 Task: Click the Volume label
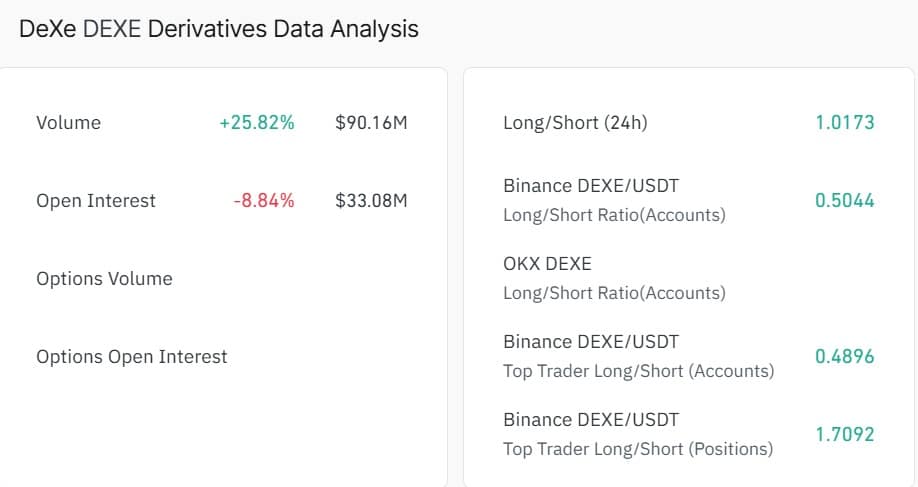click(x=68, y=123)
